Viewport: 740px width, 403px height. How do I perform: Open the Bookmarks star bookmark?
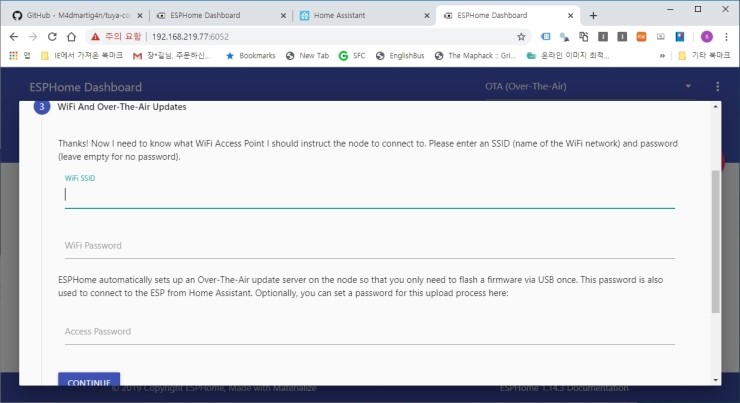(251, 56)
